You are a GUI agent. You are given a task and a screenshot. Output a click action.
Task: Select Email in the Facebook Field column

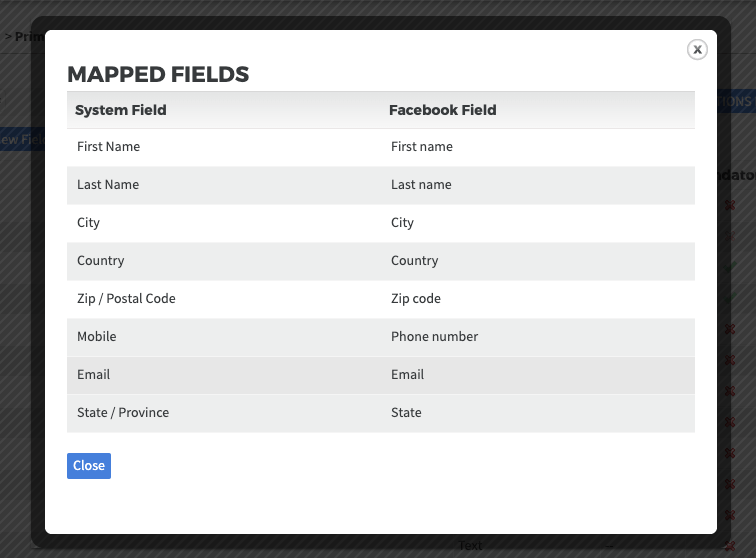[408, 375]
